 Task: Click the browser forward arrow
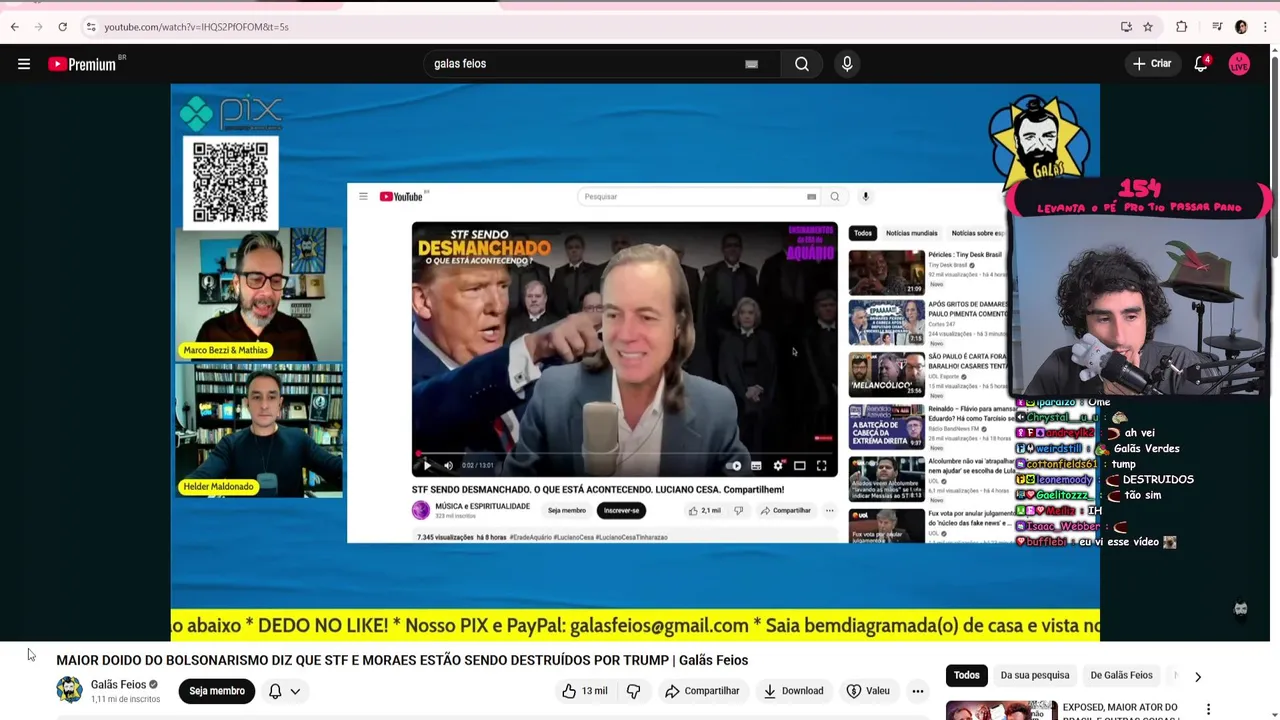[x=38, y=27]
